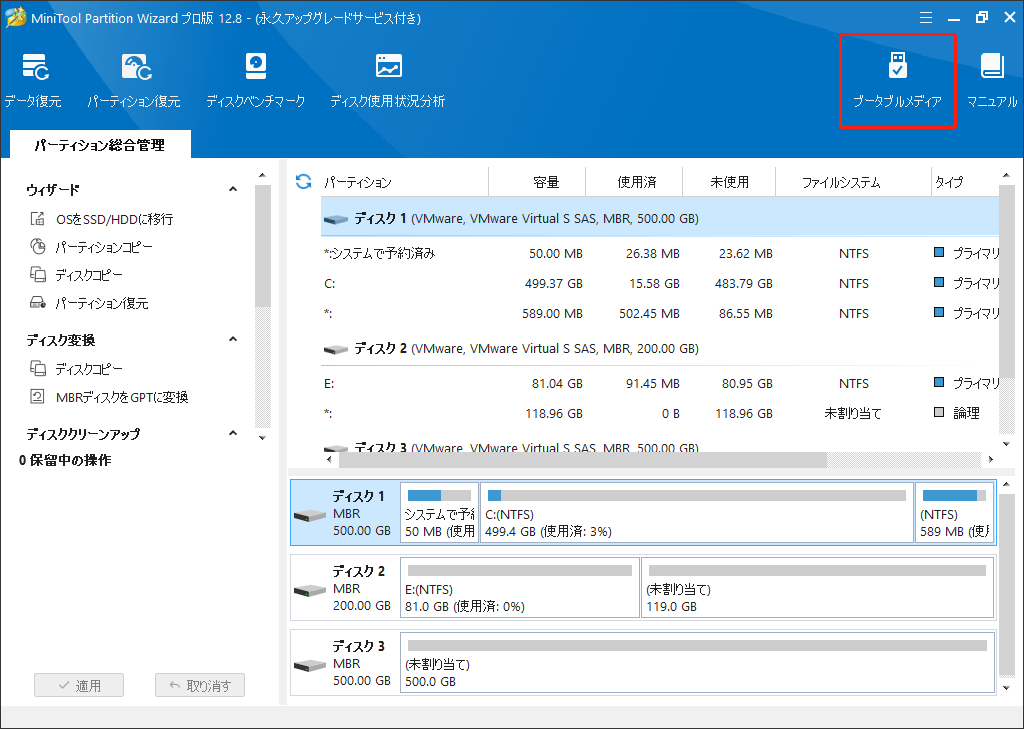Launch Partition Recovery (パーティション復元) from top toolbar
Screen dimensions: 1024x729
[135, 80]
